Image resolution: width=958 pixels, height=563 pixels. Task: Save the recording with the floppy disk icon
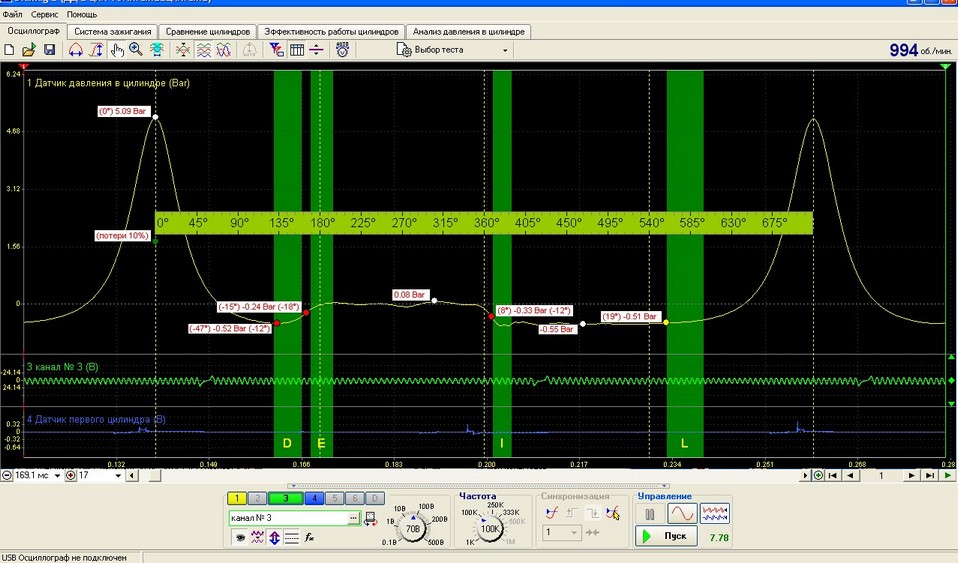click(49, 50)
